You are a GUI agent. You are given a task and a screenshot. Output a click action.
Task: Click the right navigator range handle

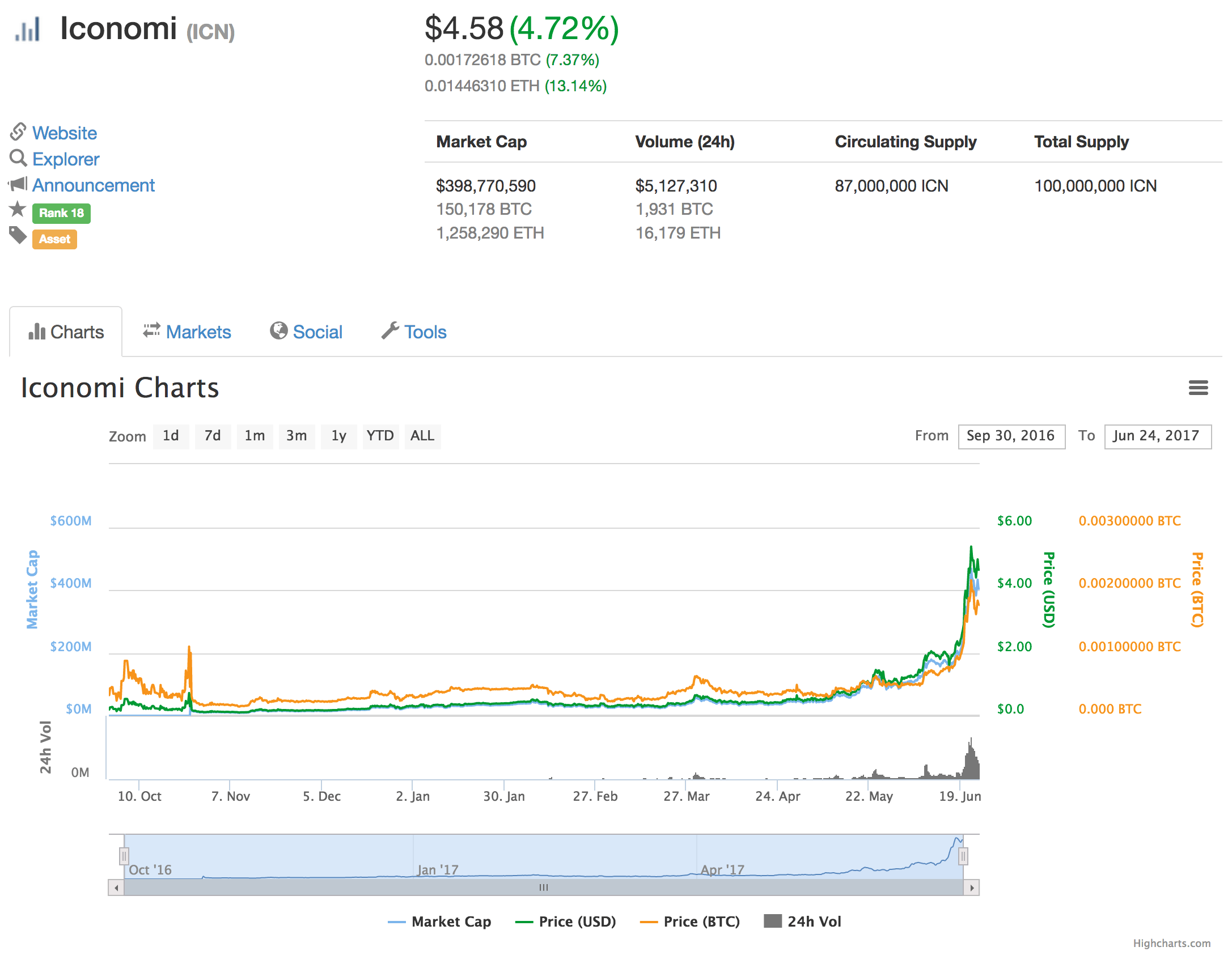click(x=963, y=856)
